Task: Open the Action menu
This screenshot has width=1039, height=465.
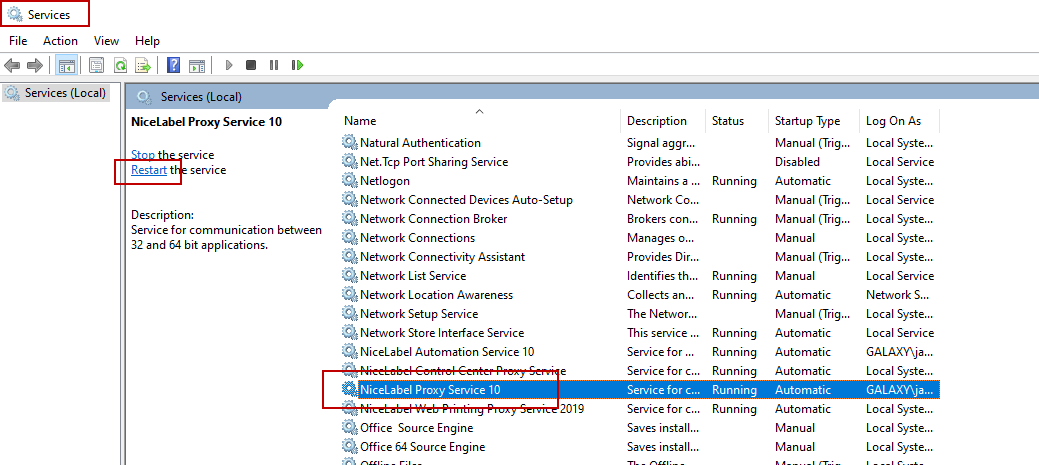Action: pyautogui.click(x=60, y=41)
